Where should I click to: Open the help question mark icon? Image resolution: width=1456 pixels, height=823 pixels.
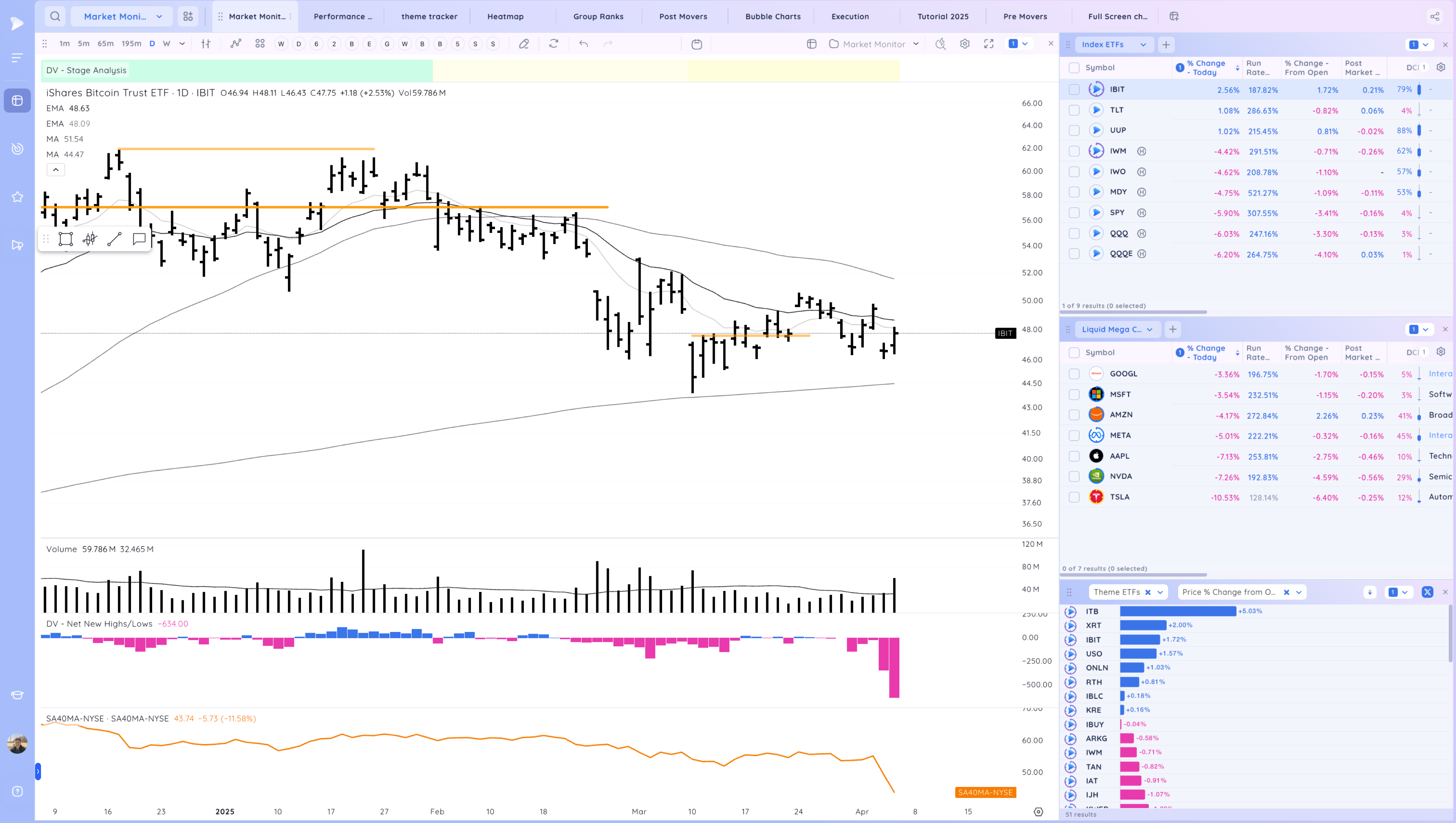17,791
